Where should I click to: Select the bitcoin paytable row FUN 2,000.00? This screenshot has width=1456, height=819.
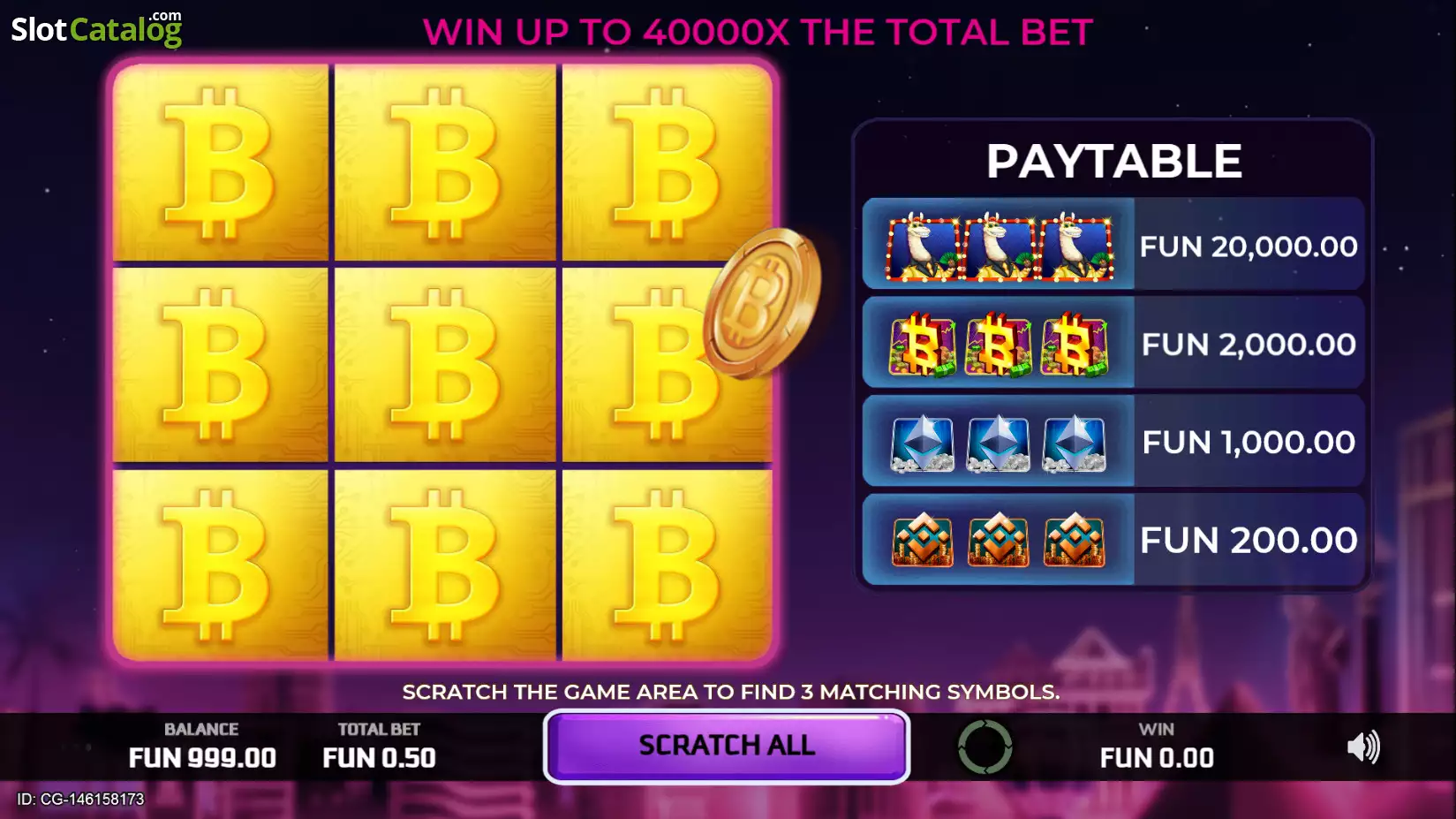(x=1113, y=343)
